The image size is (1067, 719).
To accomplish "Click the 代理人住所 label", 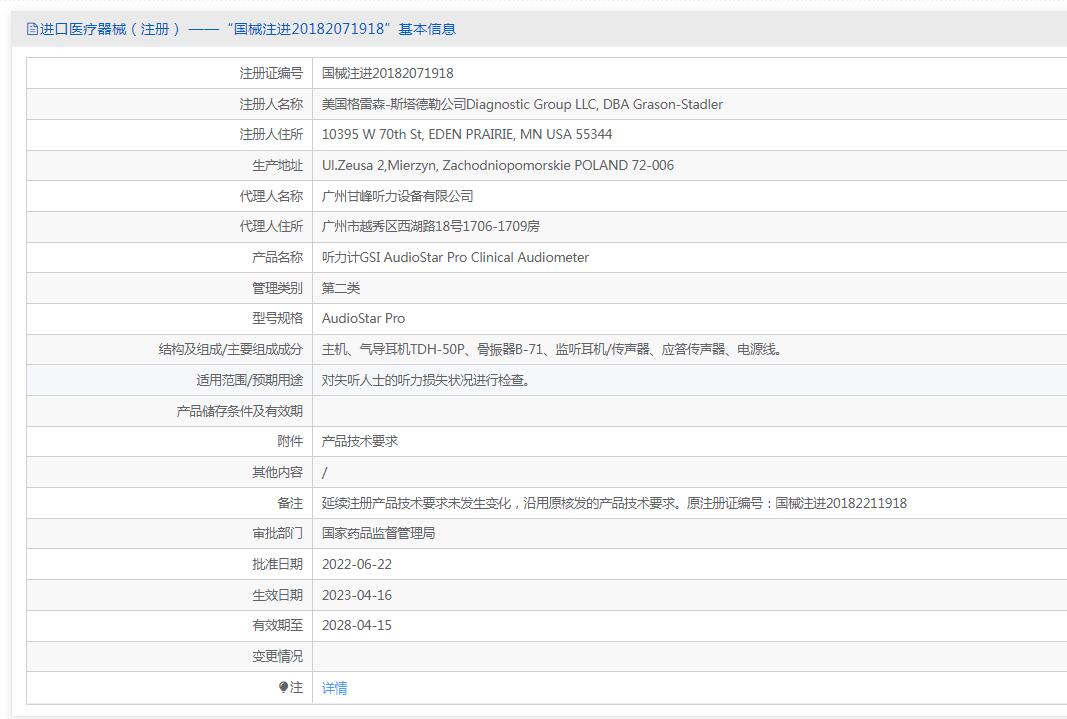I will [x=271, y=226].
